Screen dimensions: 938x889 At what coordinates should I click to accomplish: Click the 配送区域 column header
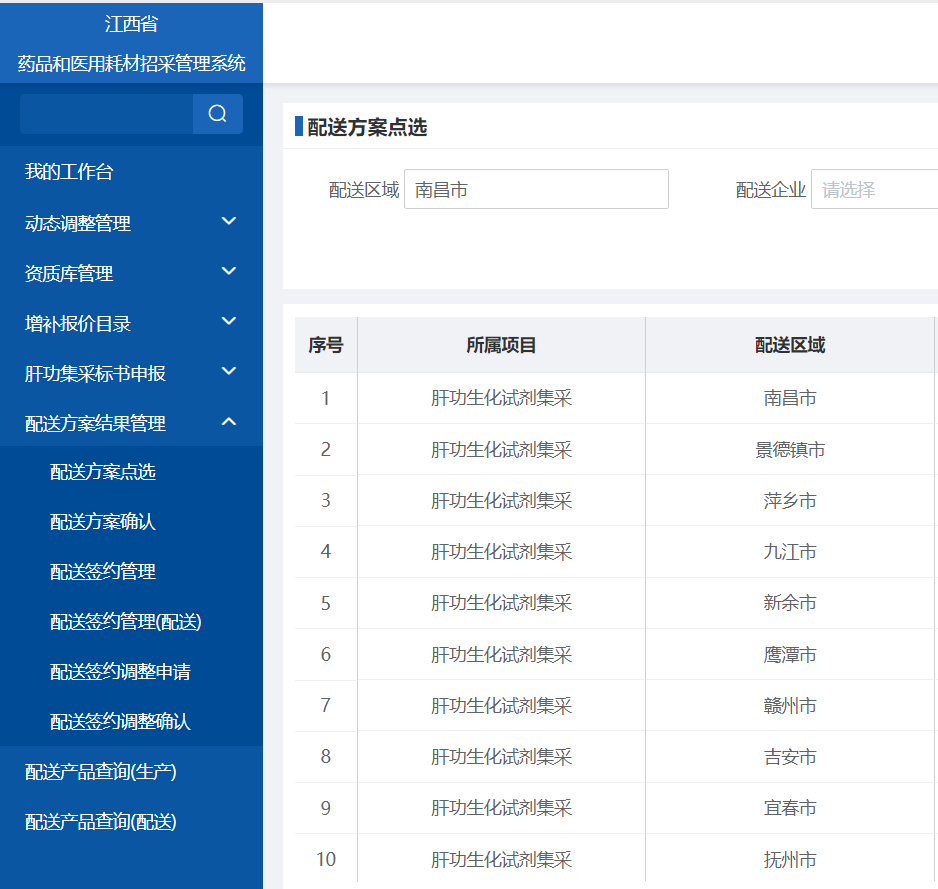[790, 345]
